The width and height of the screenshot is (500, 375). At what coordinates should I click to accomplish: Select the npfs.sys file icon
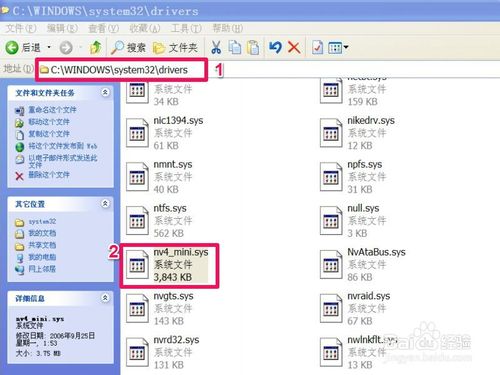point(331,177)
